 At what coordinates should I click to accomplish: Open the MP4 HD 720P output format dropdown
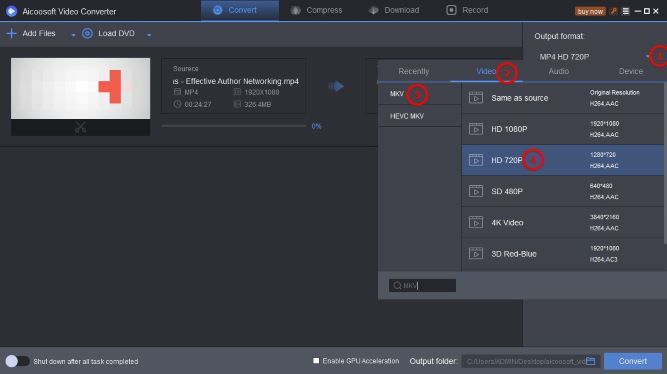tap(594, 57)
